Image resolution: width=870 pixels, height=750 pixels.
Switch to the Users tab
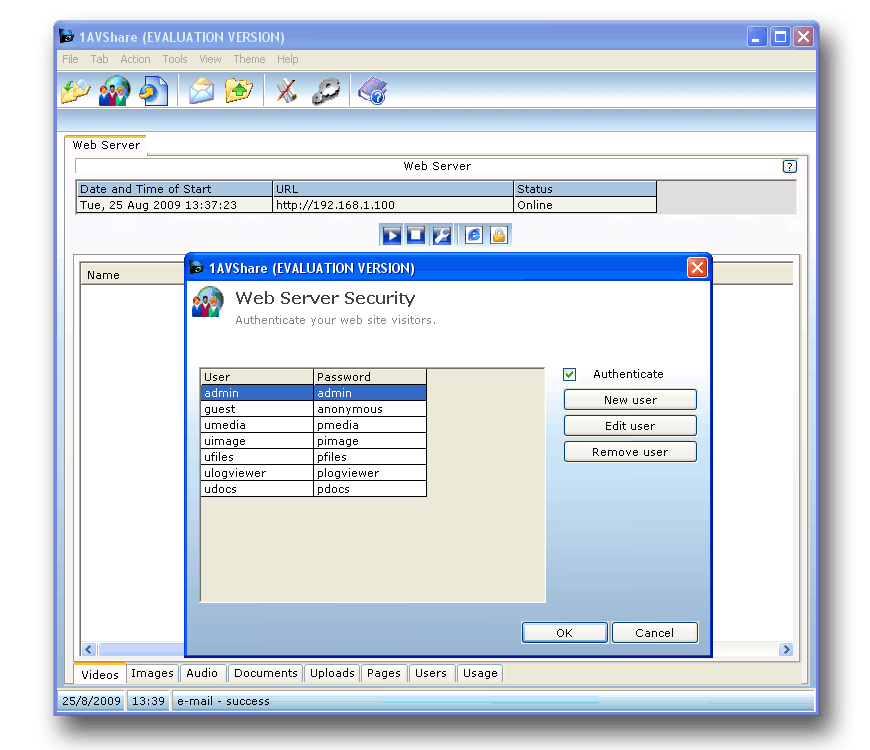(x=431, y=673)
